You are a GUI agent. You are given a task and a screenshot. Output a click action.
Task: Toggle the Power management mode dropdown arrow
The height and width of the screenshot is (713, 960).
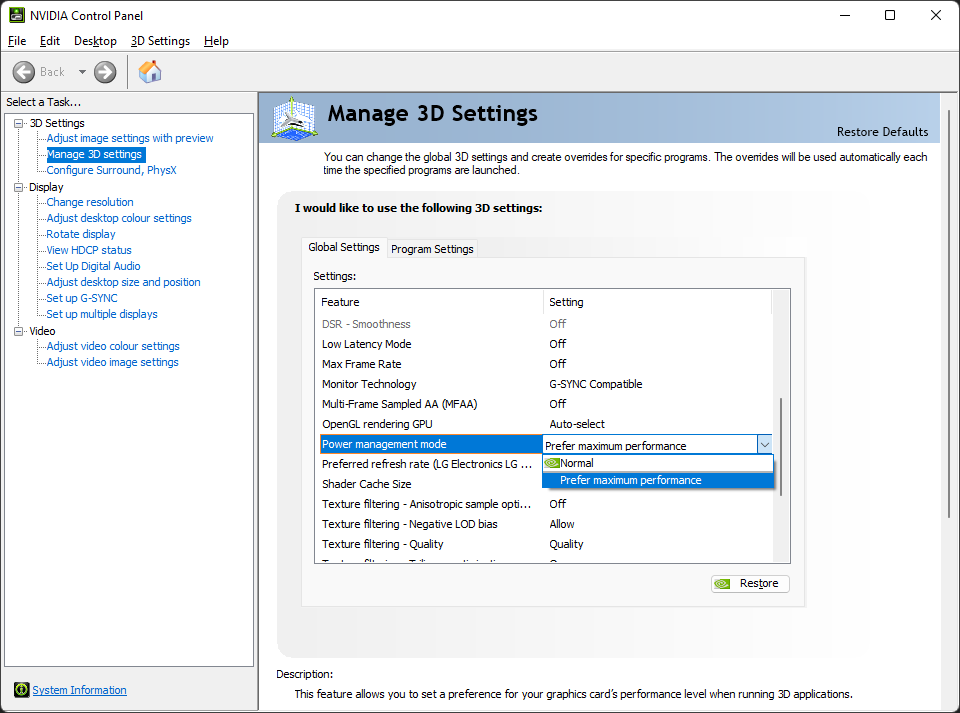click(x=764, y=445)
